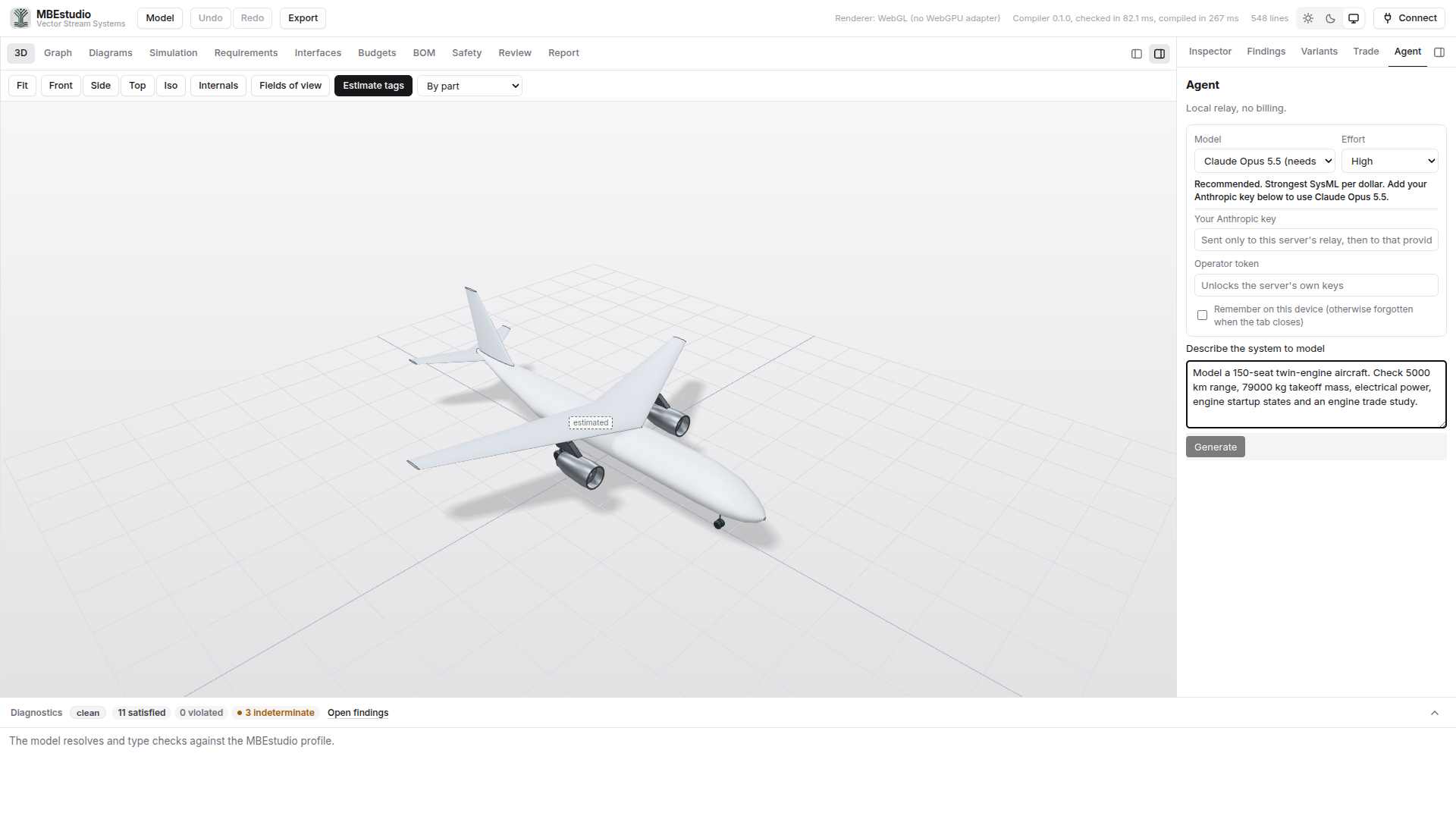1456x819 pixels.
Task: Click Open findings link
Action: (x=358, y=713)
